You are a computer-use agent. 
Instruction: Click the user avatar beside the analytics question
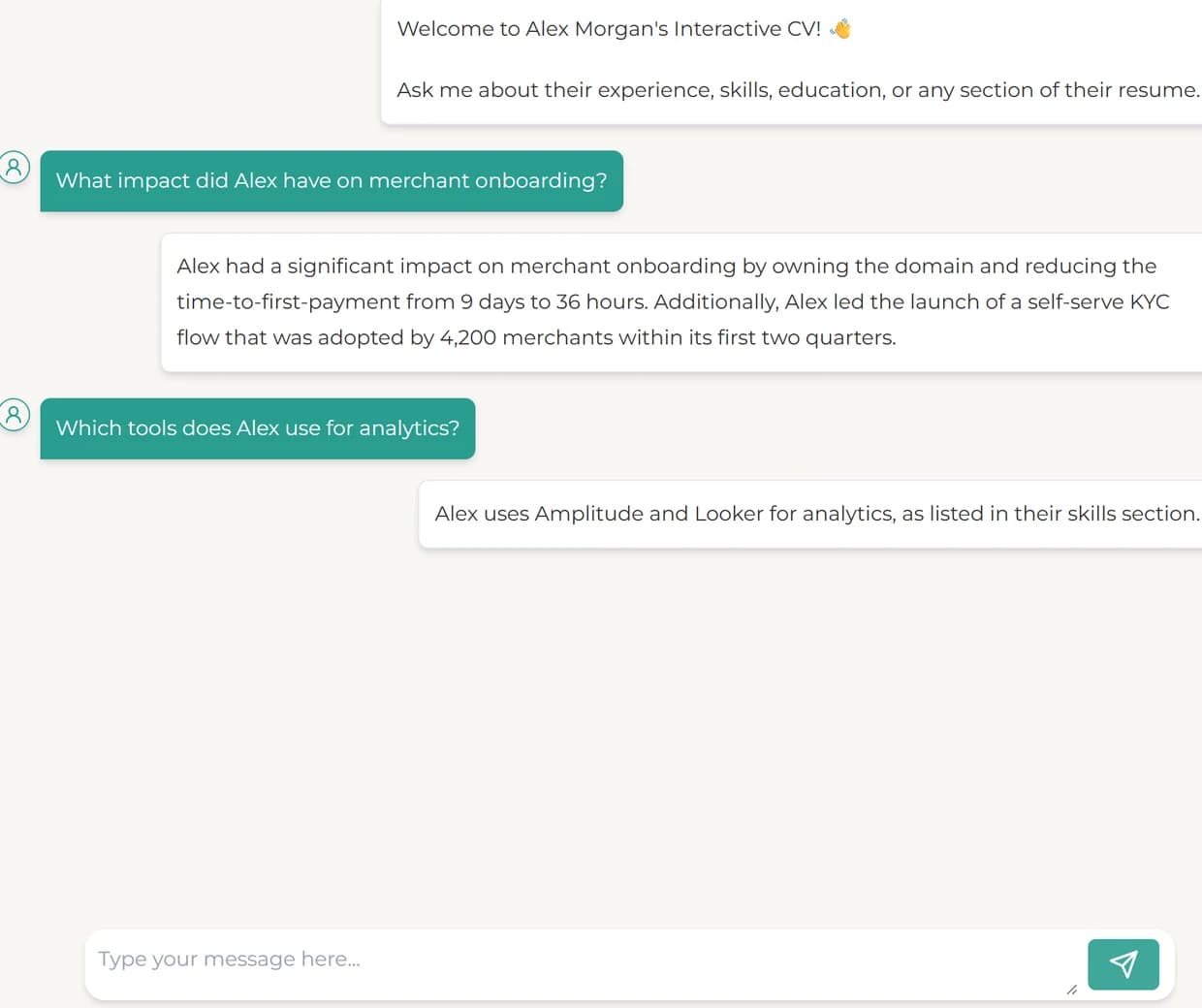14,415
